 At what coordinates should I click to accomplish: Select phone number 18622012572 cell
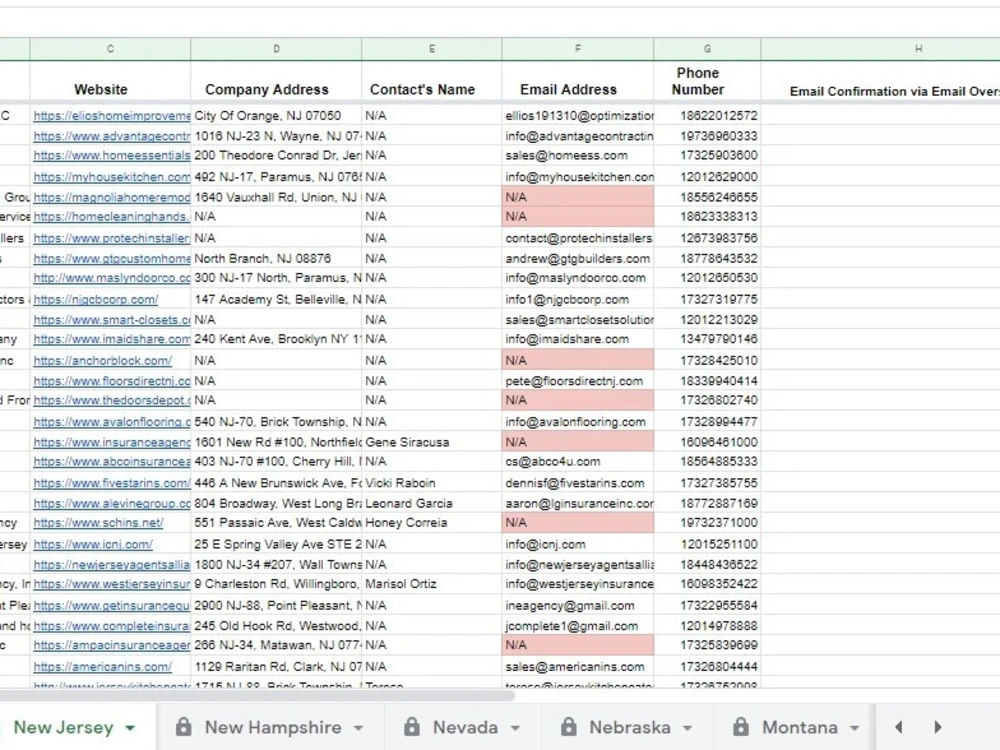pos(707,116)
